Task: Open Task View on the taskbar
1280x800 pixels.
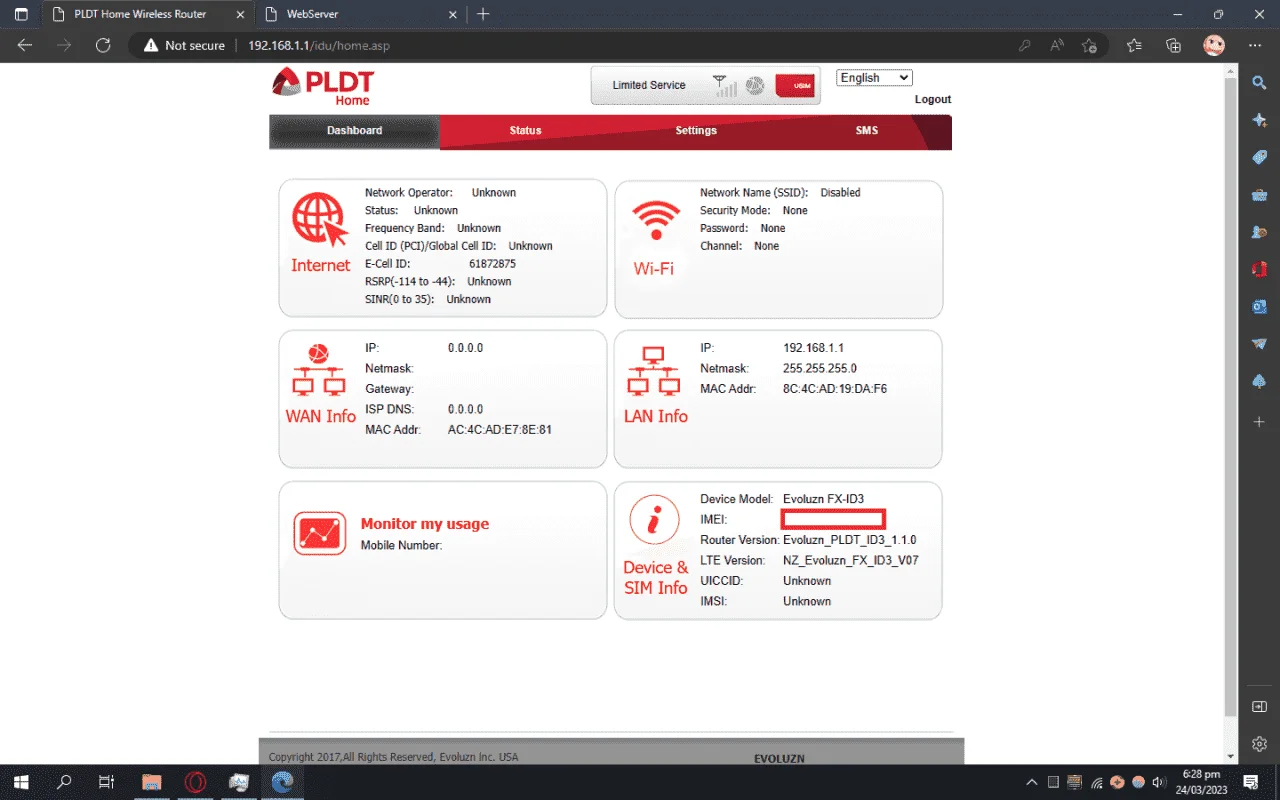Action: click(x=108, y=781)
